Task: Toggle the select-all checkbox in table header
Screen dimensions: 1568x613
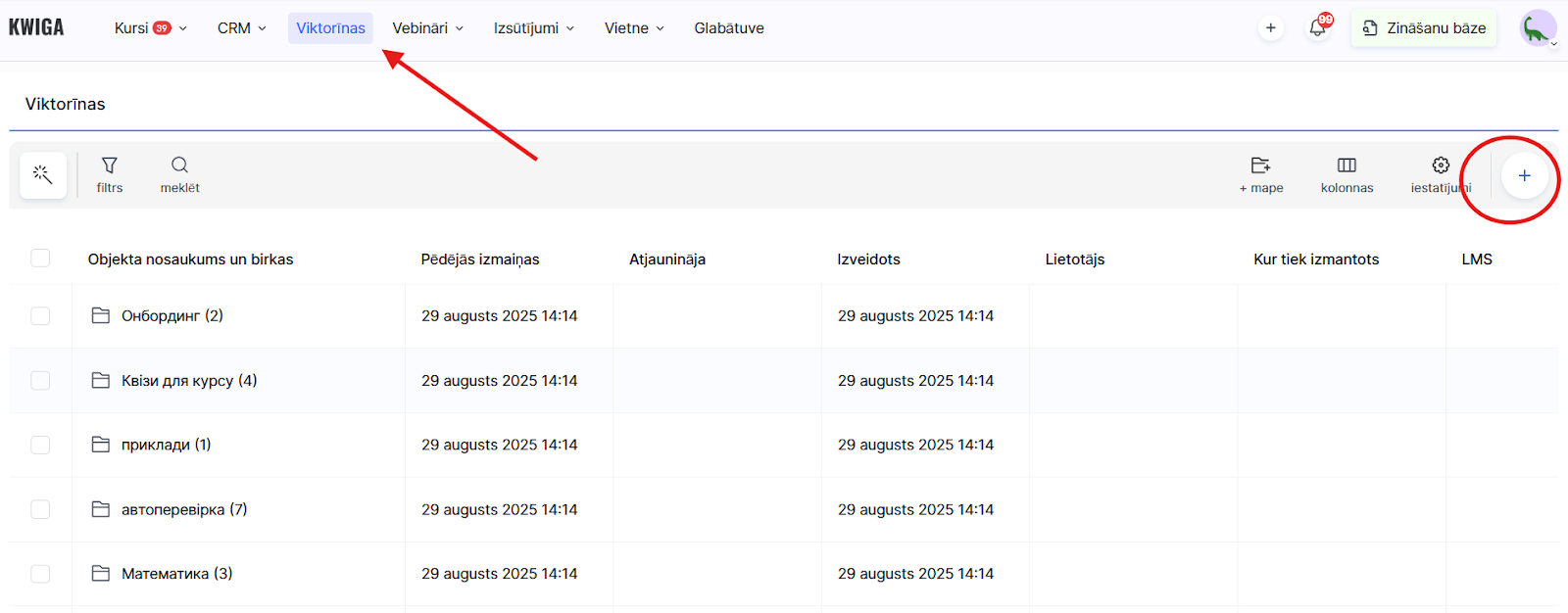Action: coord(40,259)
